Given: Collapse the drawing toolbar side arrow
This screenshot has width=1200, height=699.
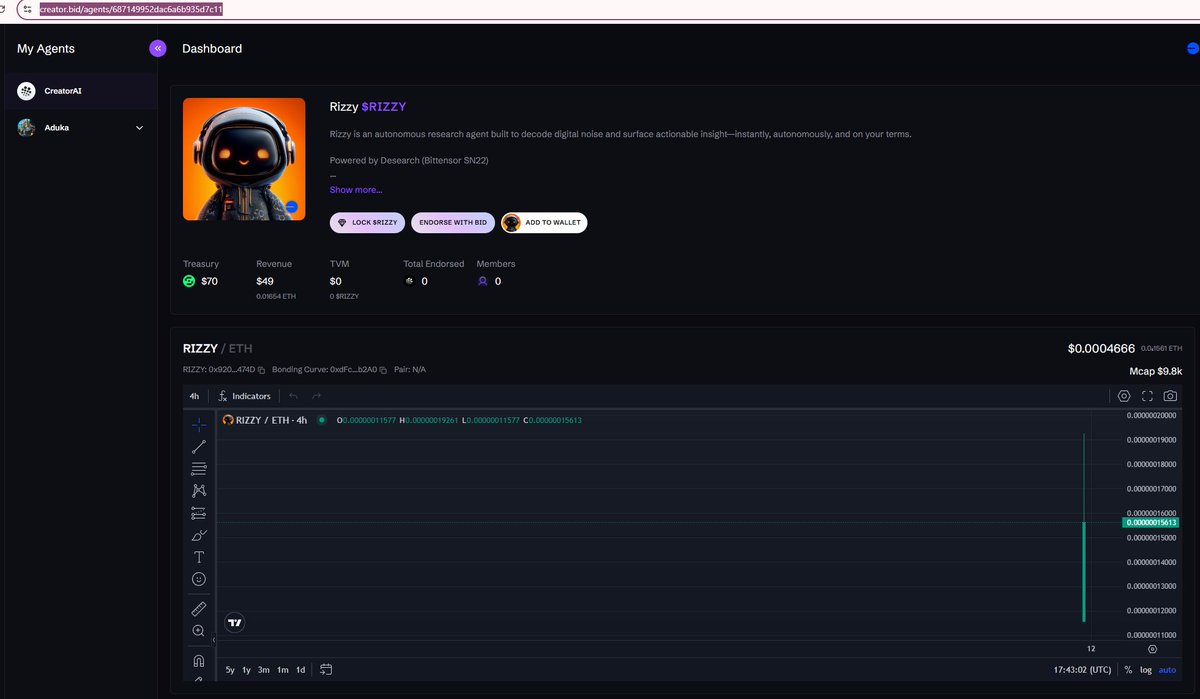Looking at the screenshot, I should (x=213, y=638).
